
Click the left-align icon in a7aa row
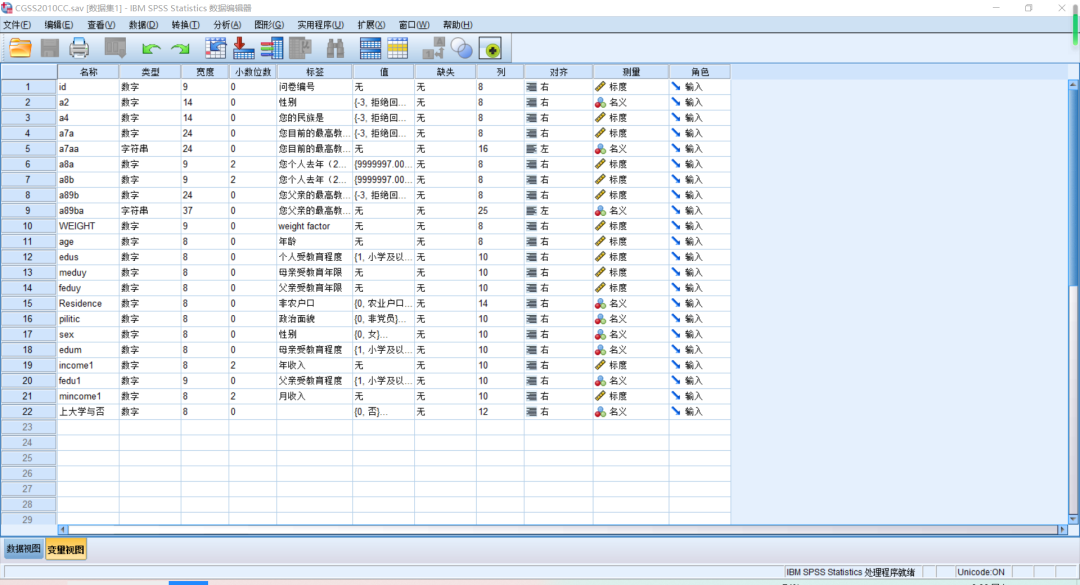[532, 149]
